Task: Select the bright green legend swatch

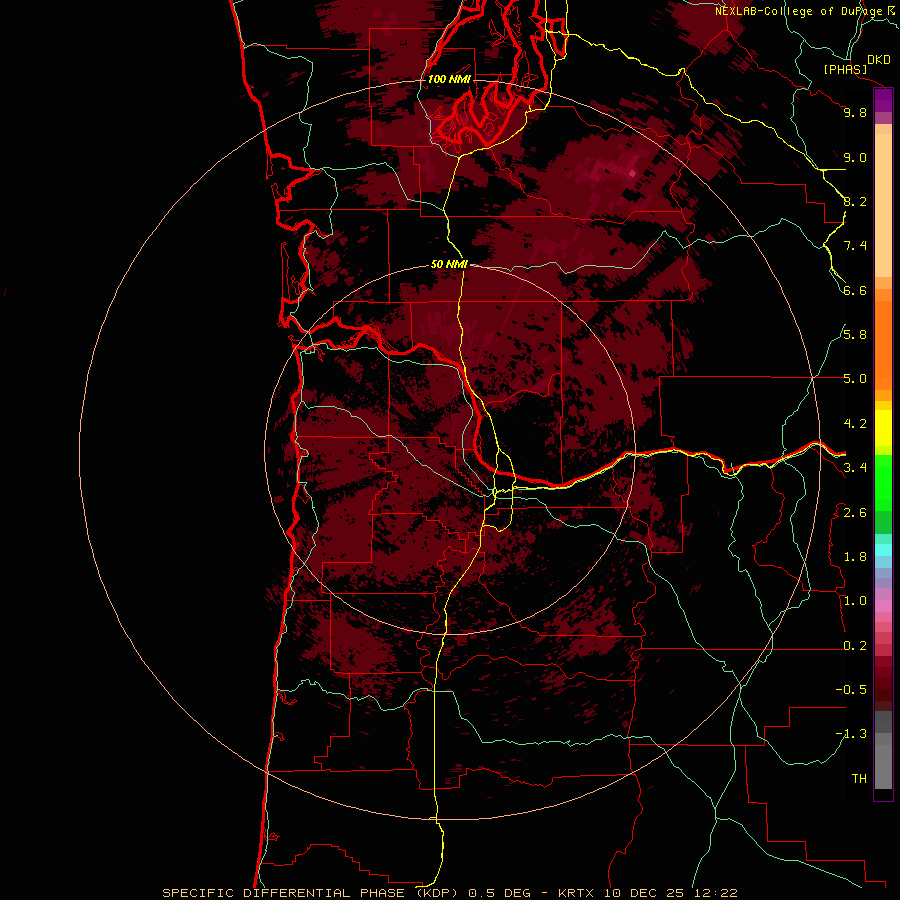Action: (883, 482)
